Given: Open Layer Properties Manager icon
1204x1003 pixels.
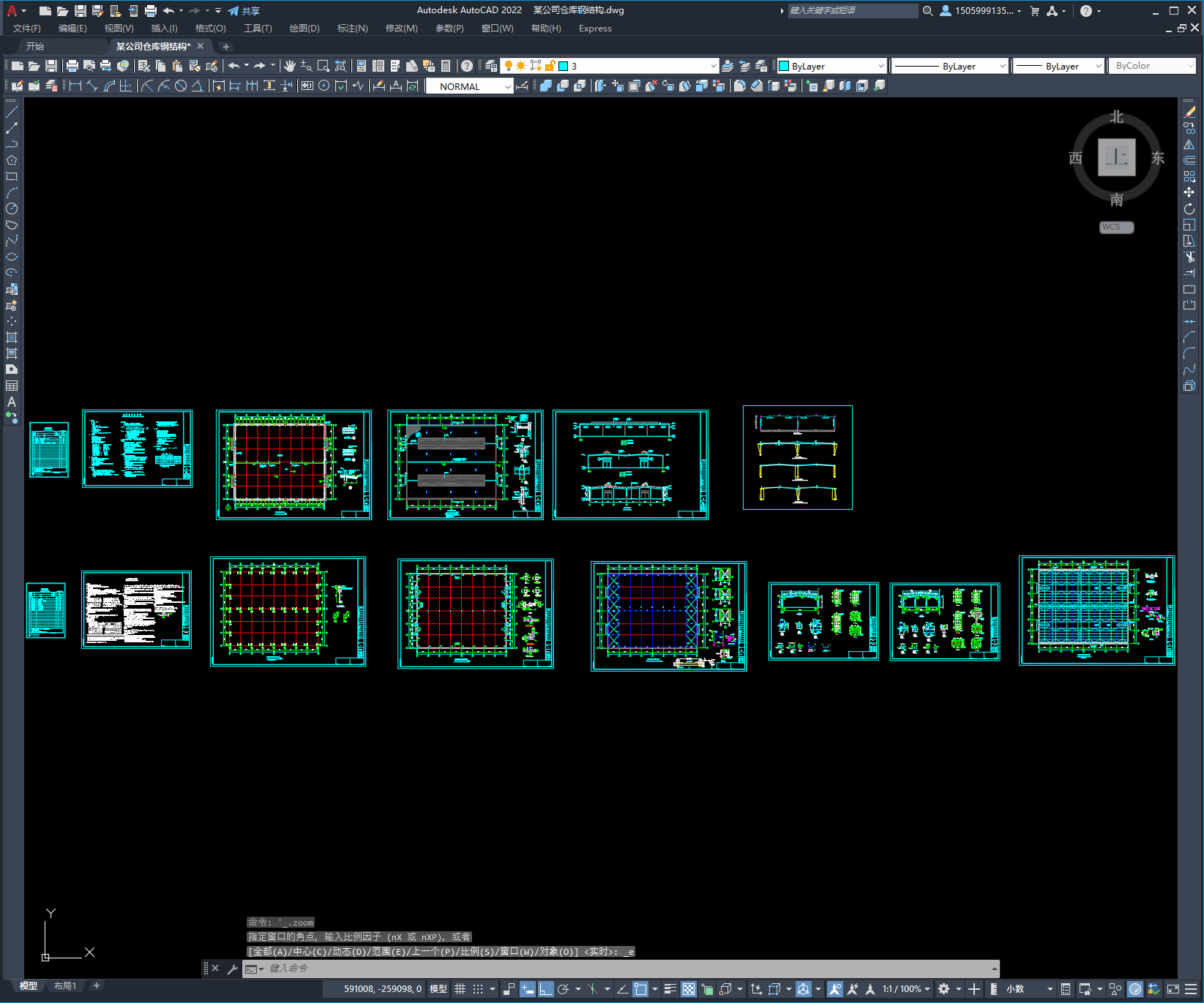Looking at the screenshot, I should point(491,66).
